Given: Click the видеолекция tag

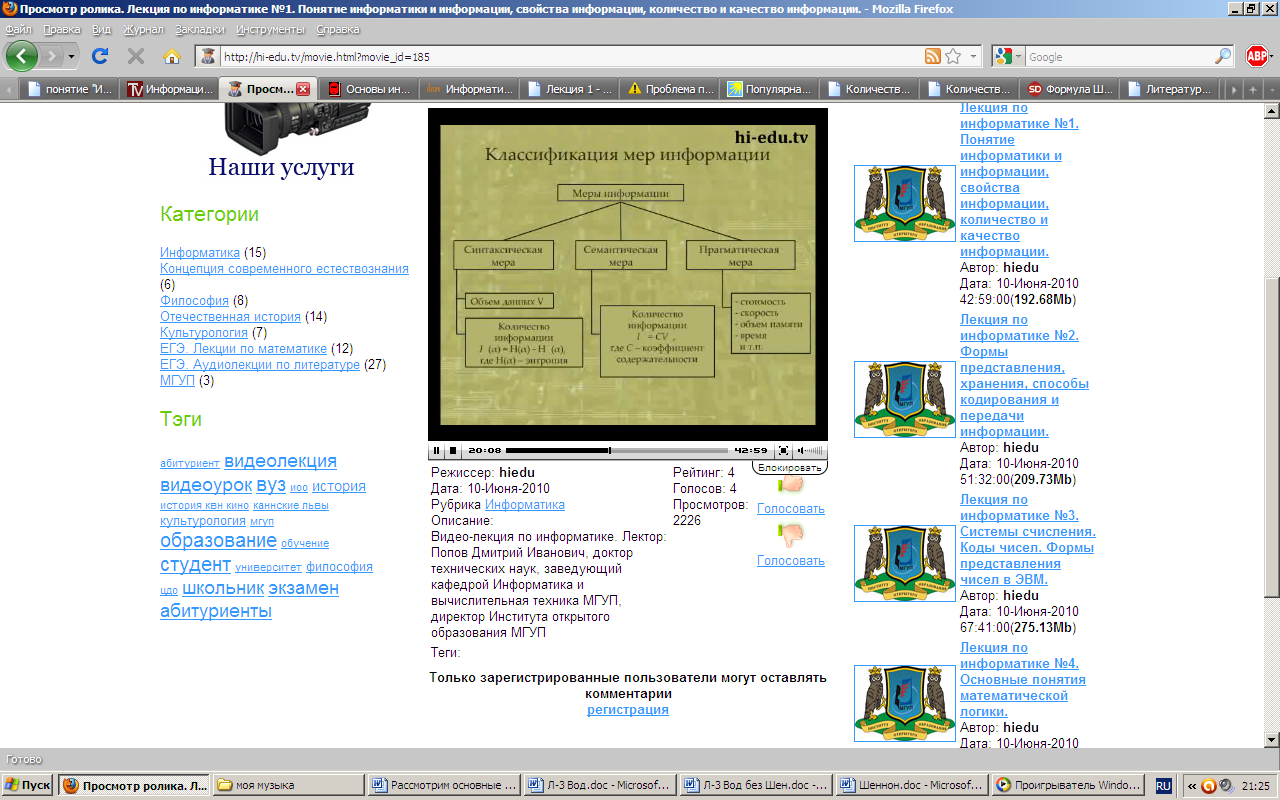Looking at the screenshot, I should 280,461.
